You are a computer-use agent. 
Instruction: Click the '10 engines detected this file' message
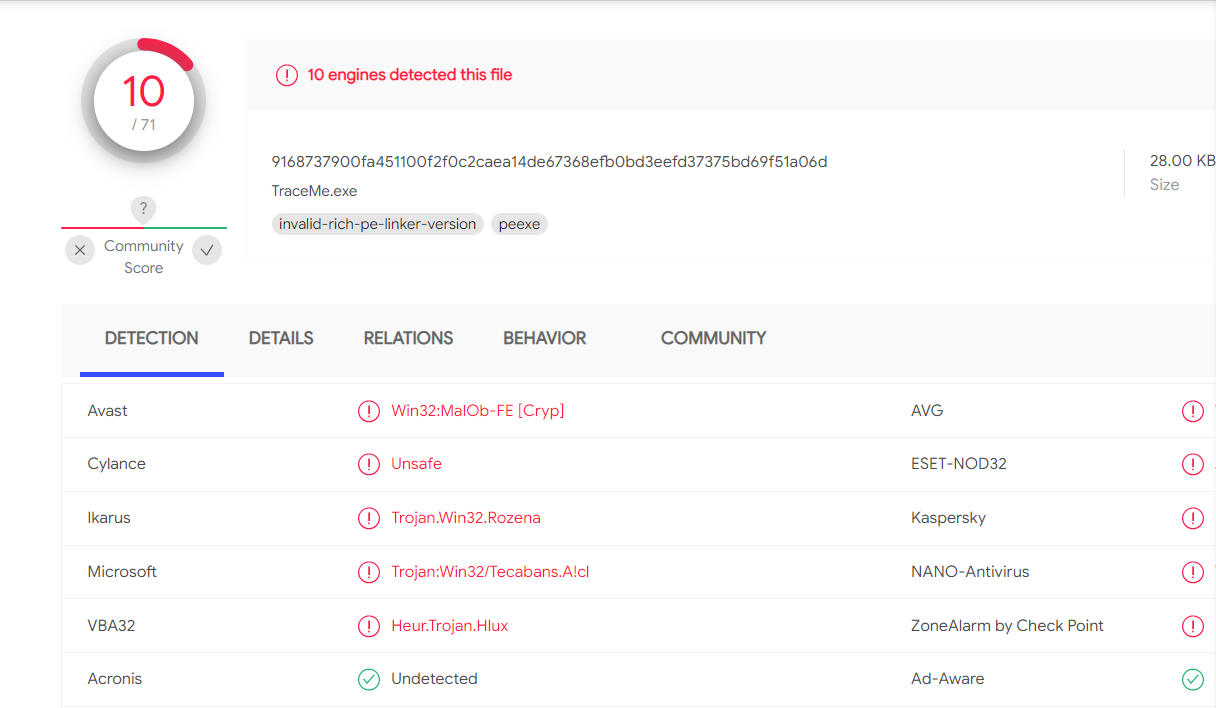pos(410,75)
